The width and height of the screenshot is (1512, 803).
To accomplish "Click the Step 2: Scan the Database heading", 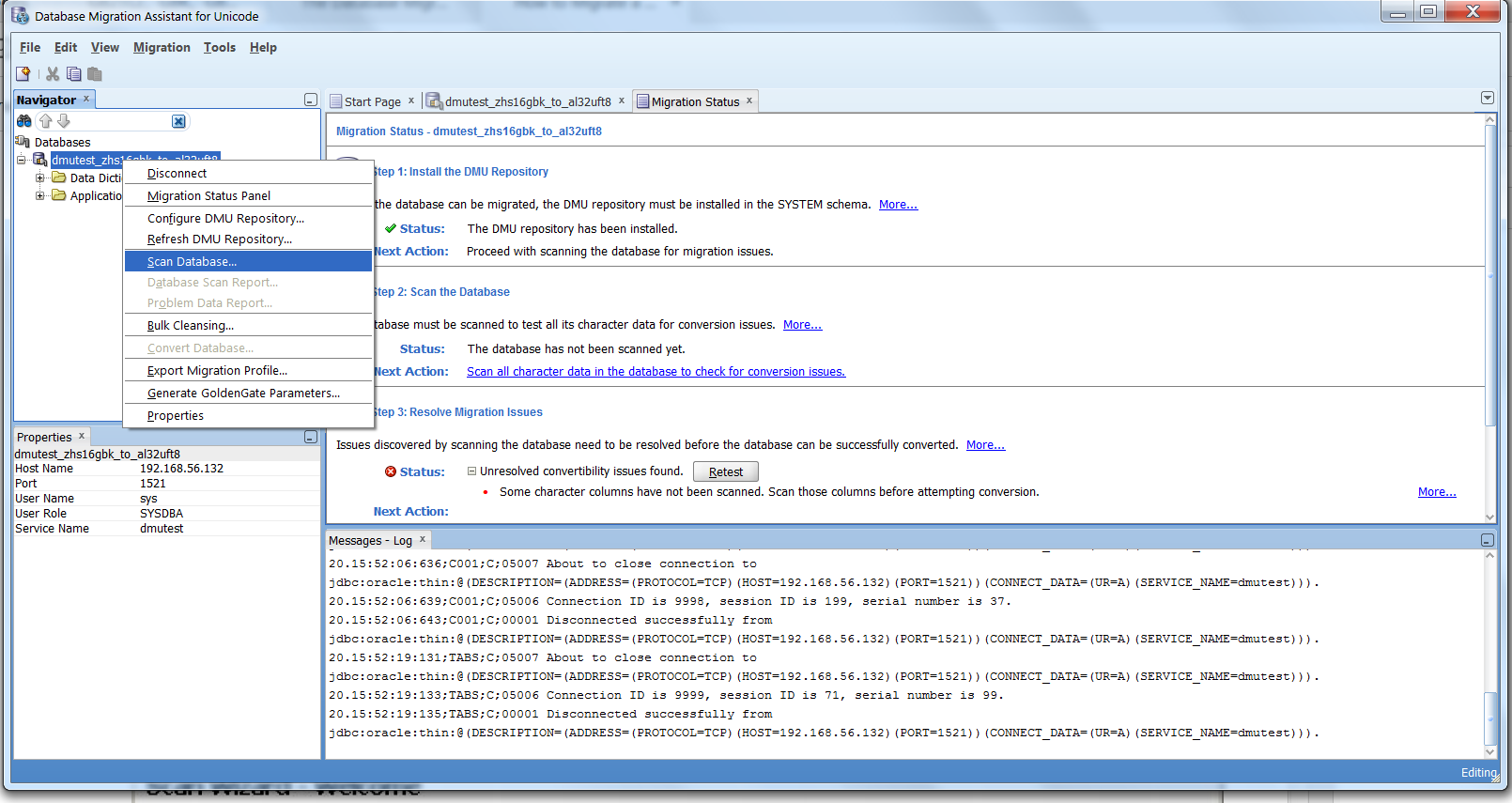I will (x=441, y=292).
